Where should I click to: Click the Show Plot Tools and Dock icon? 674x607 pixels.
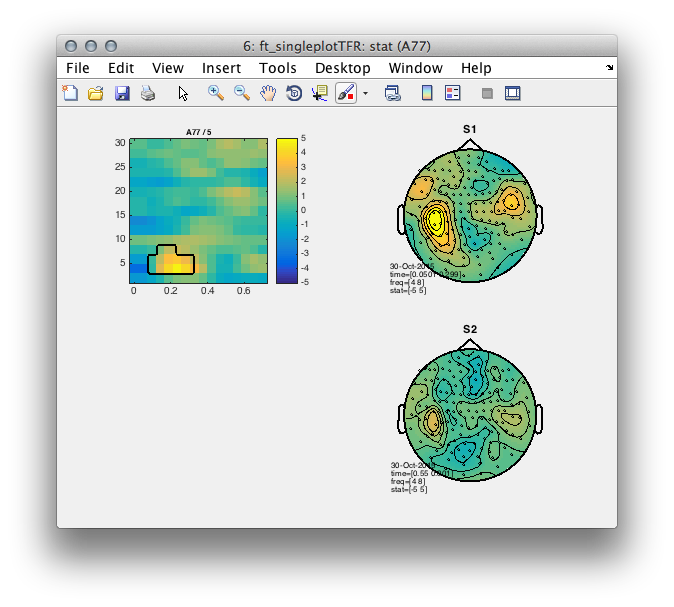click(x=512, y=93)
